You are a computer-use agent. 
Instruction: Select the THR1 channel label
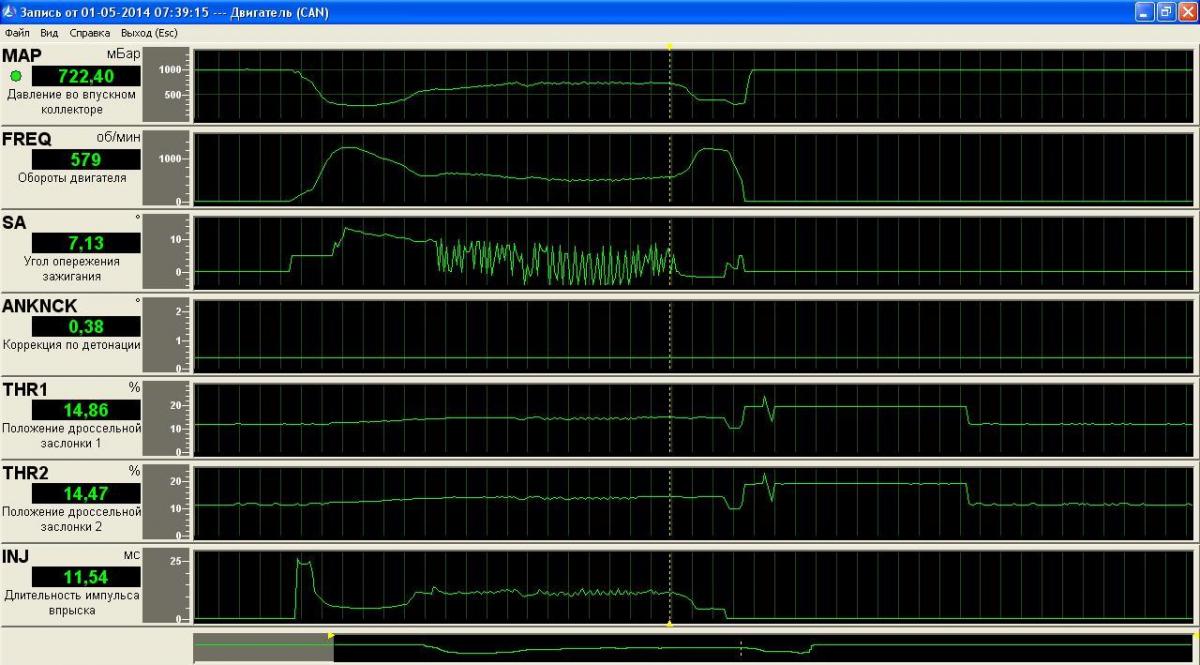pyautogui.click(x=25, y=388)
